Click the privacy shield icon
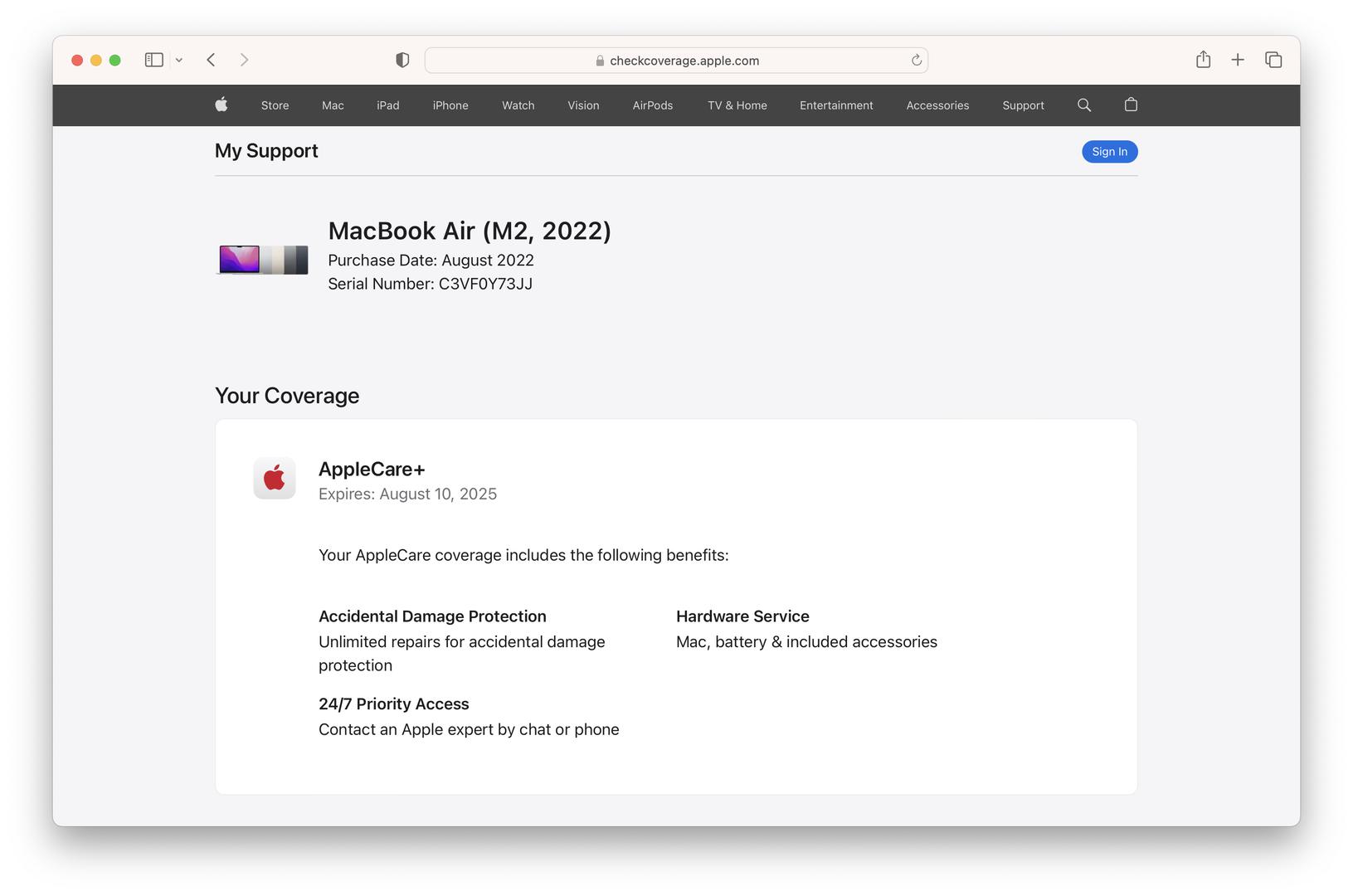The height and width of the screenshot is (896, 1353). [x=402, y=60]
